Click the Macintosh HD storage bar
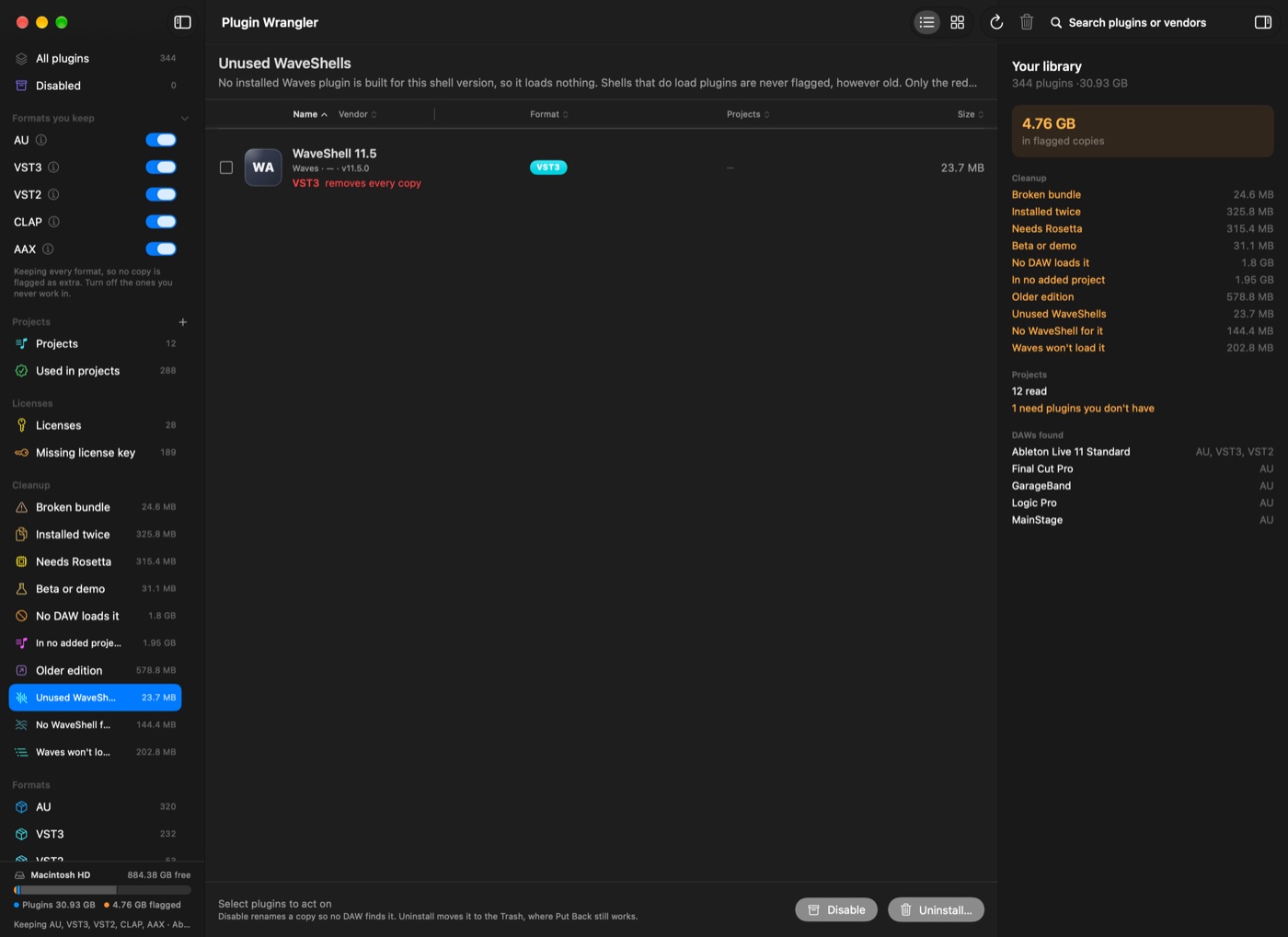This screenshot has height=937, width=1288. [x=102, y=890]
